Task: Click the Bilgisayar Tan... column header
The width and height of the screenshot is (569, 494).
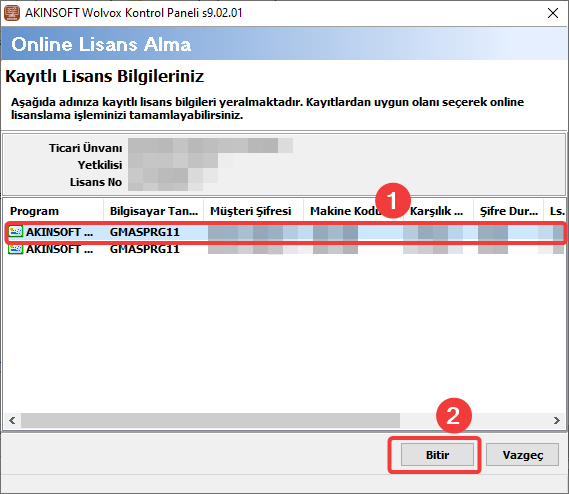Action: tap(153, 211)
